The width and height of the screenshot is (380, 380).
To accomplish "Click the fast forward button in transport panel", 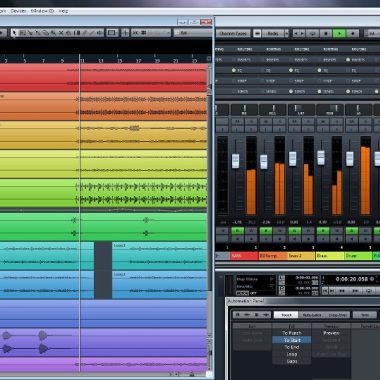I will (355, 291).
